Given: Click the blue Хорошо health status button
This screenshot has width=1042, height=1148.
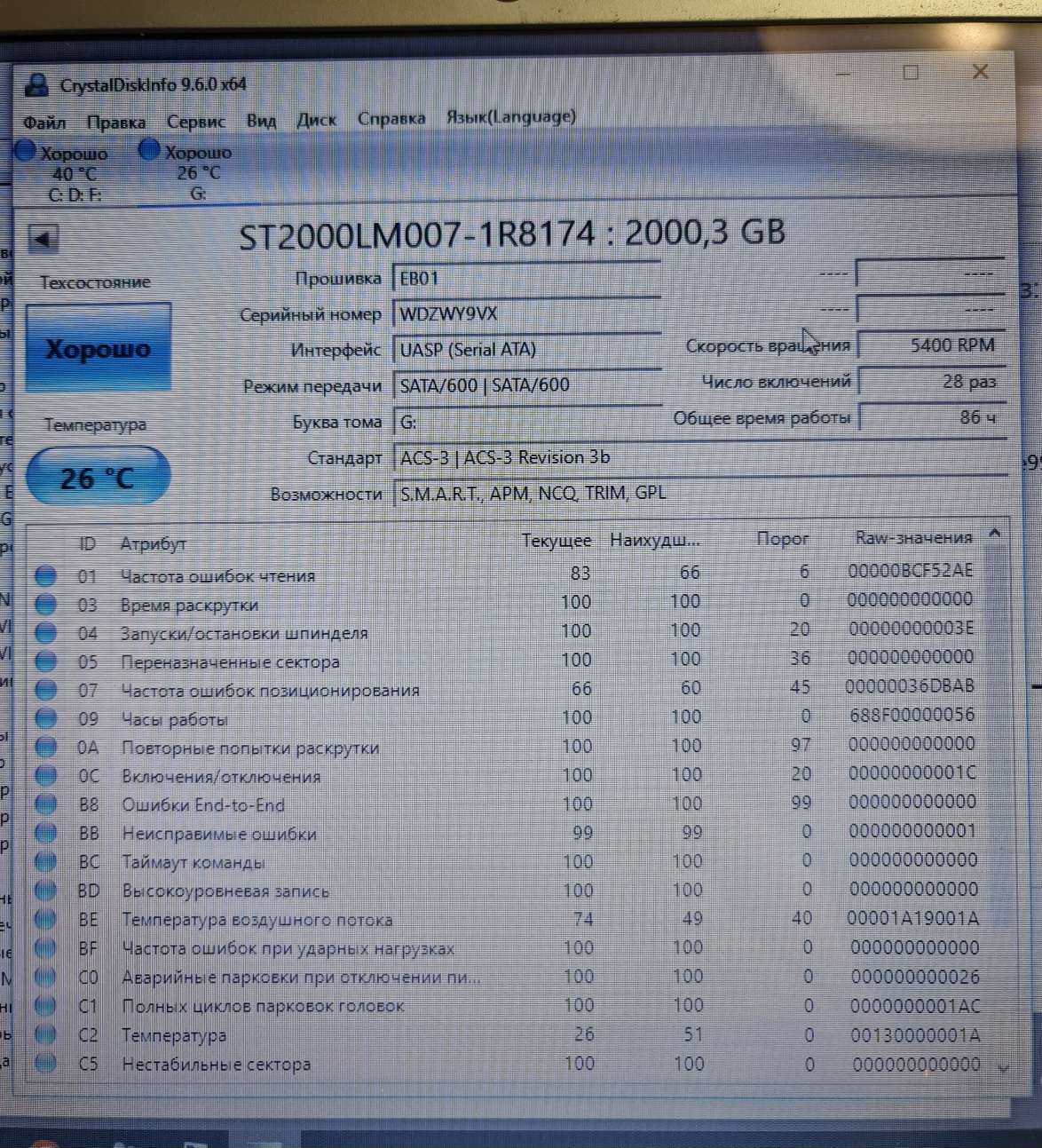Looking at the screenshot, I should (x=98, y=348).
